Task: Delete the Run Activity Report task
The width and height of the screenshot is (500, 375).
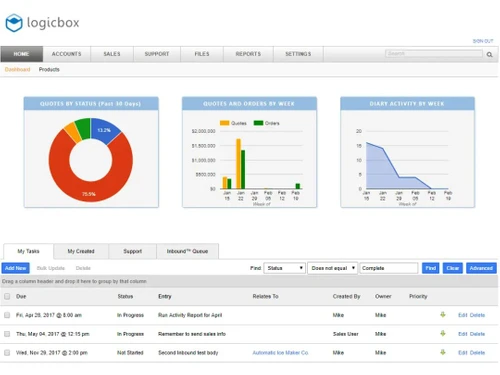Action: click(477, 315)
